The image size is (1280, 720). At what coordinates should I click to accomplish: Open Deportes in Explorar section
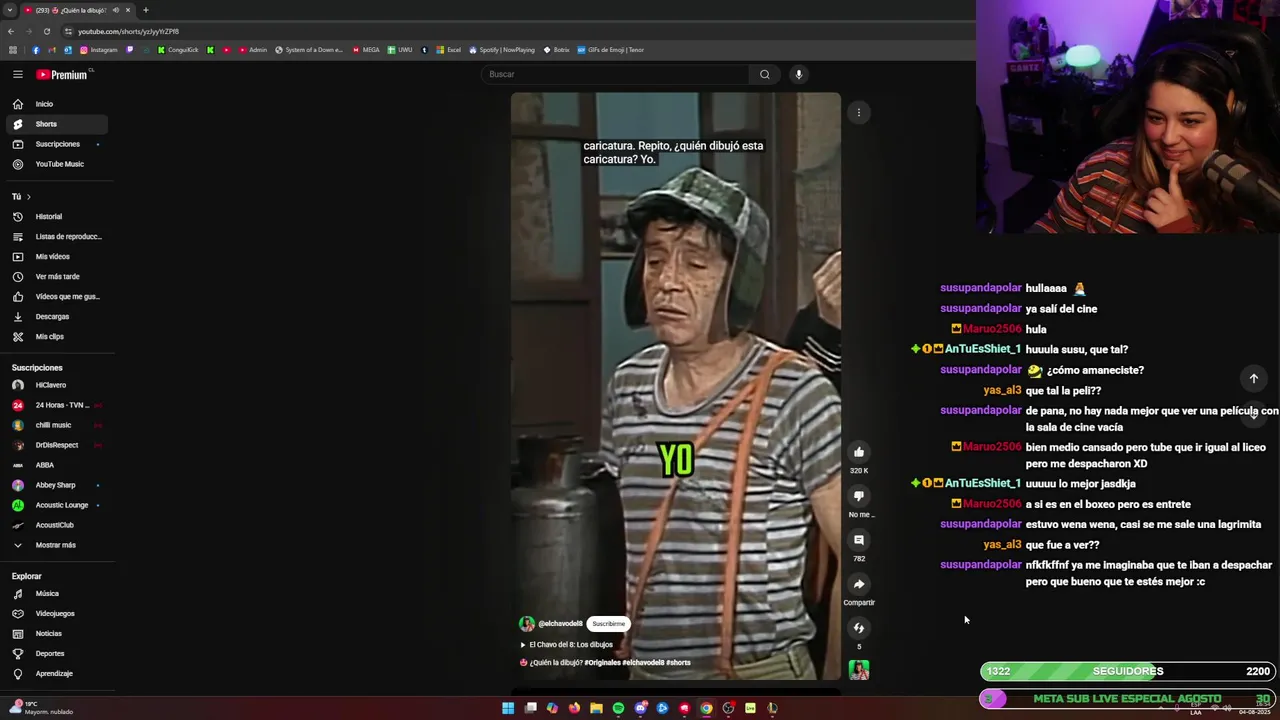coord(56,653)
